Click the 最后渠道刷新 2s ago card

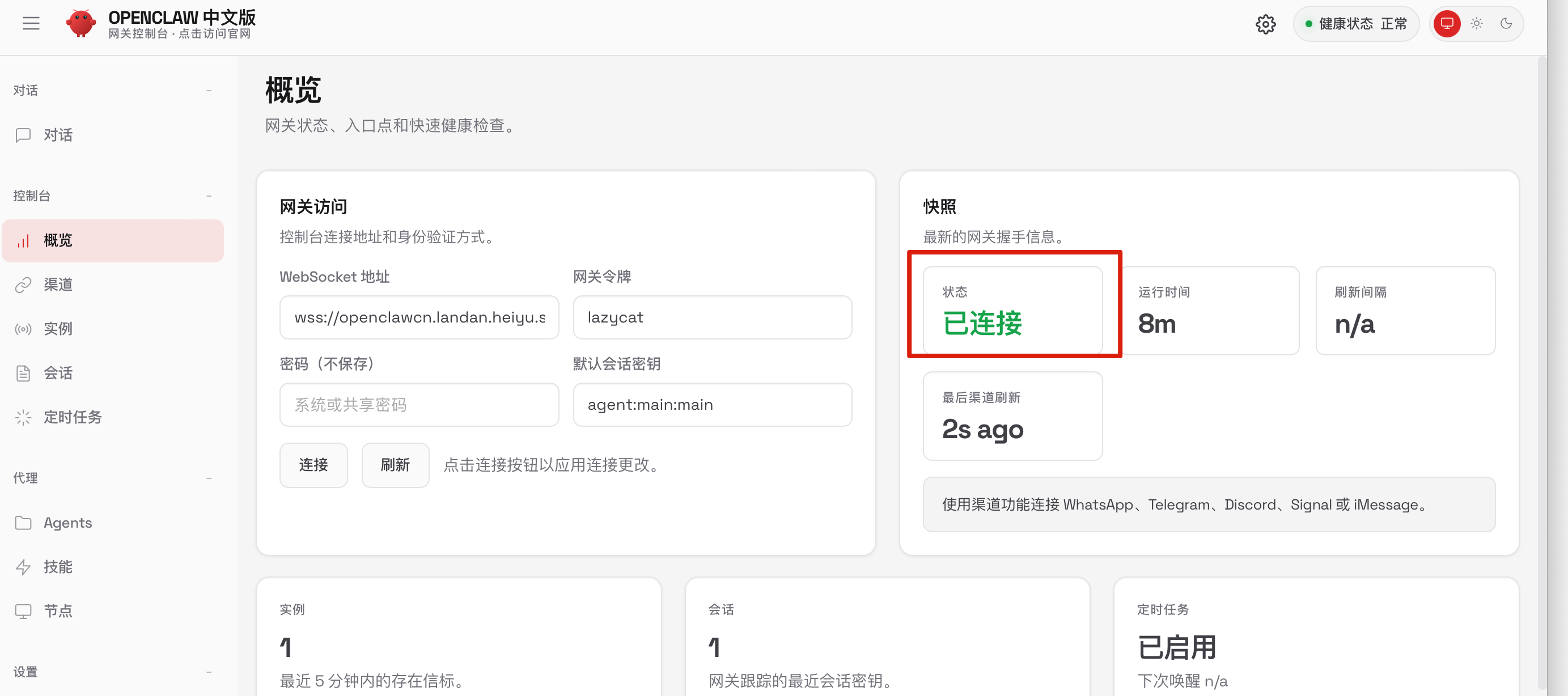(1013, 416)
